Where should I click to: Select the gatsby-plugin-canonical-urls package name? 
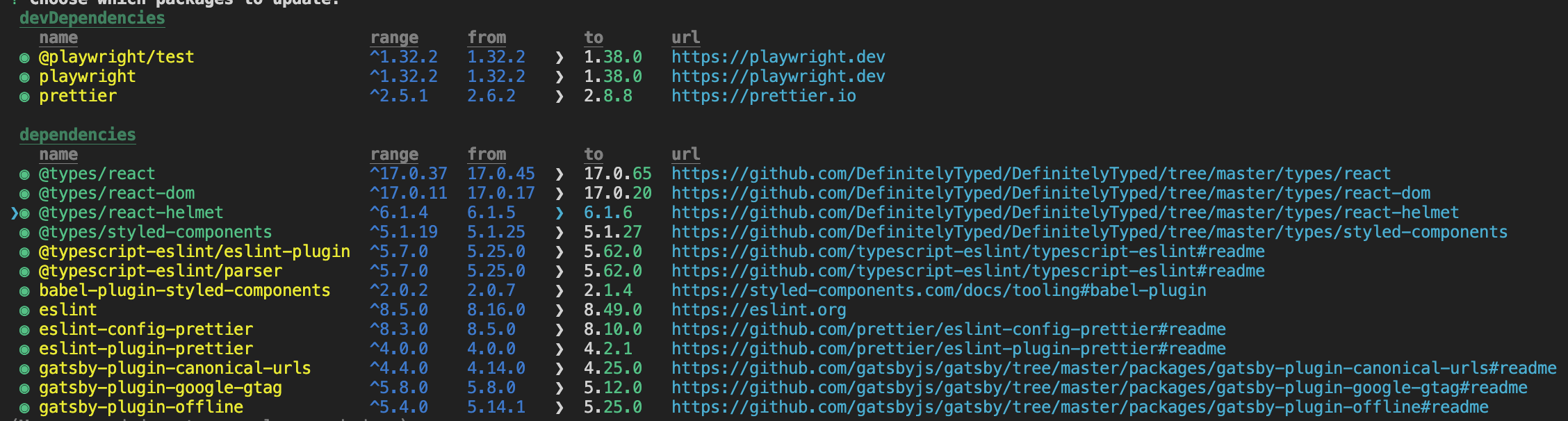(174, 368)
